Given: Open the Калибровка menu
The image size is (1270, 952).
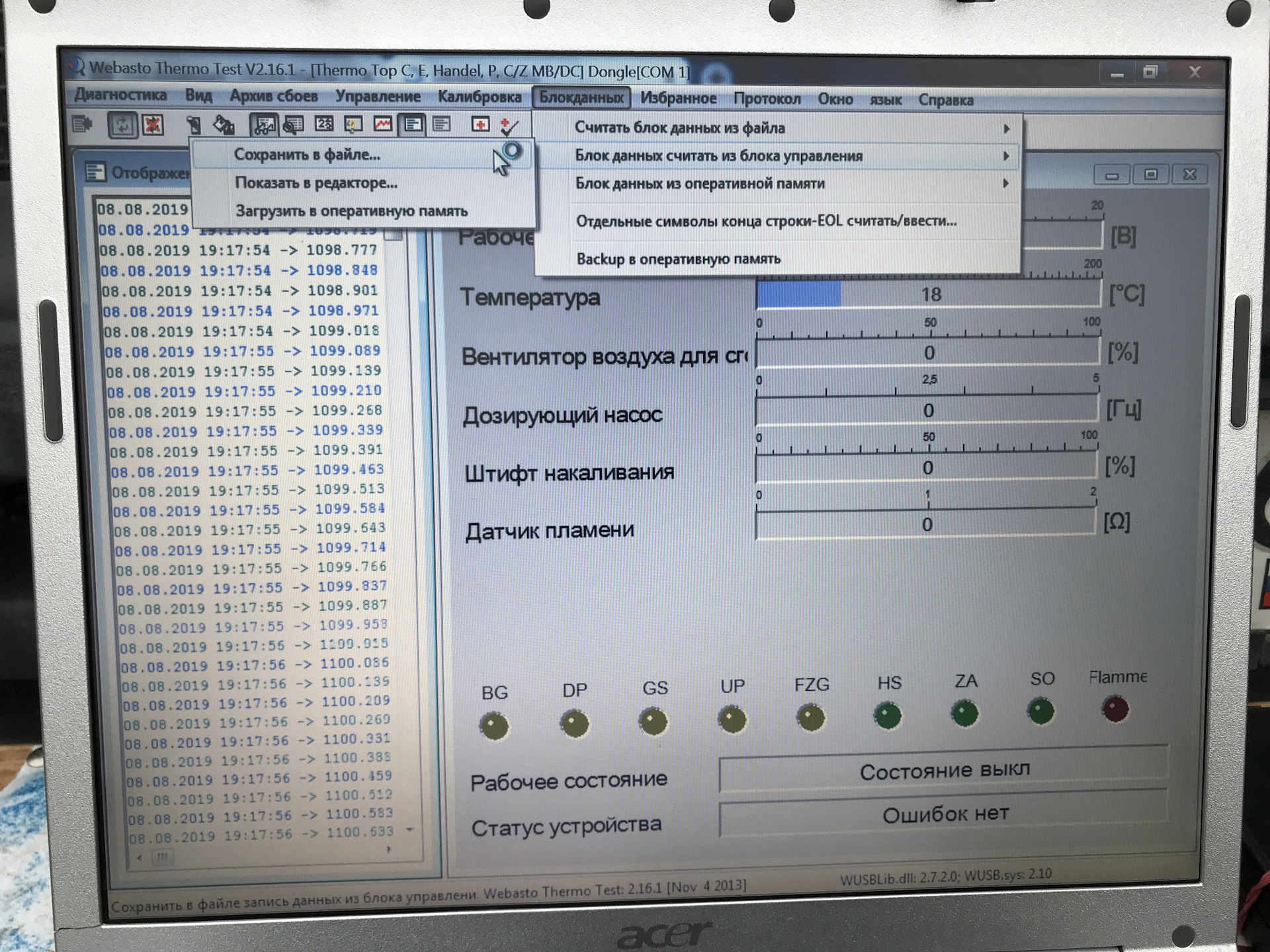Looking at the screenshot, I should coord(480,97).
